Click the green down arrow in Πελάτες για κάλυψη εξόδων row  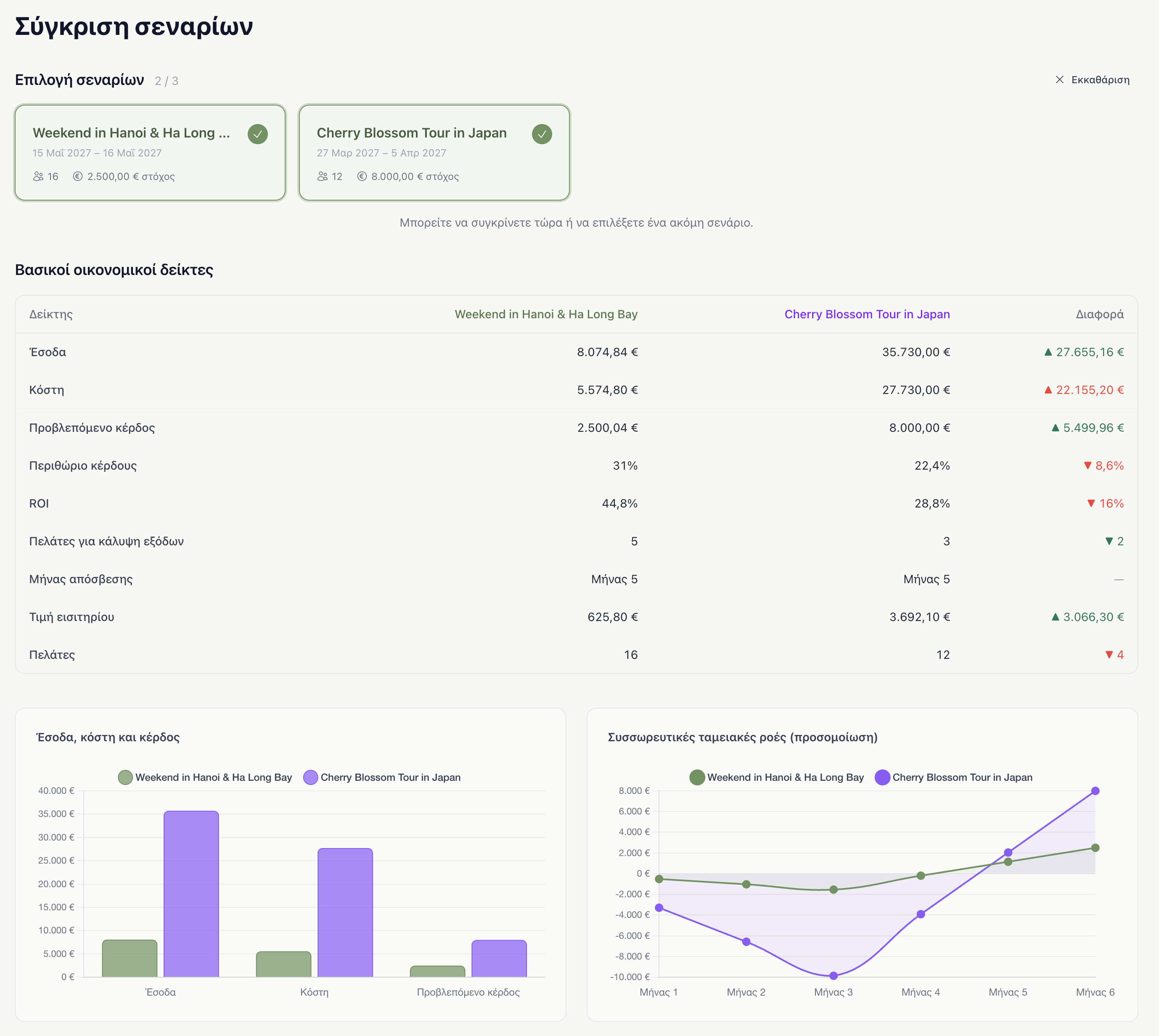1109,542
